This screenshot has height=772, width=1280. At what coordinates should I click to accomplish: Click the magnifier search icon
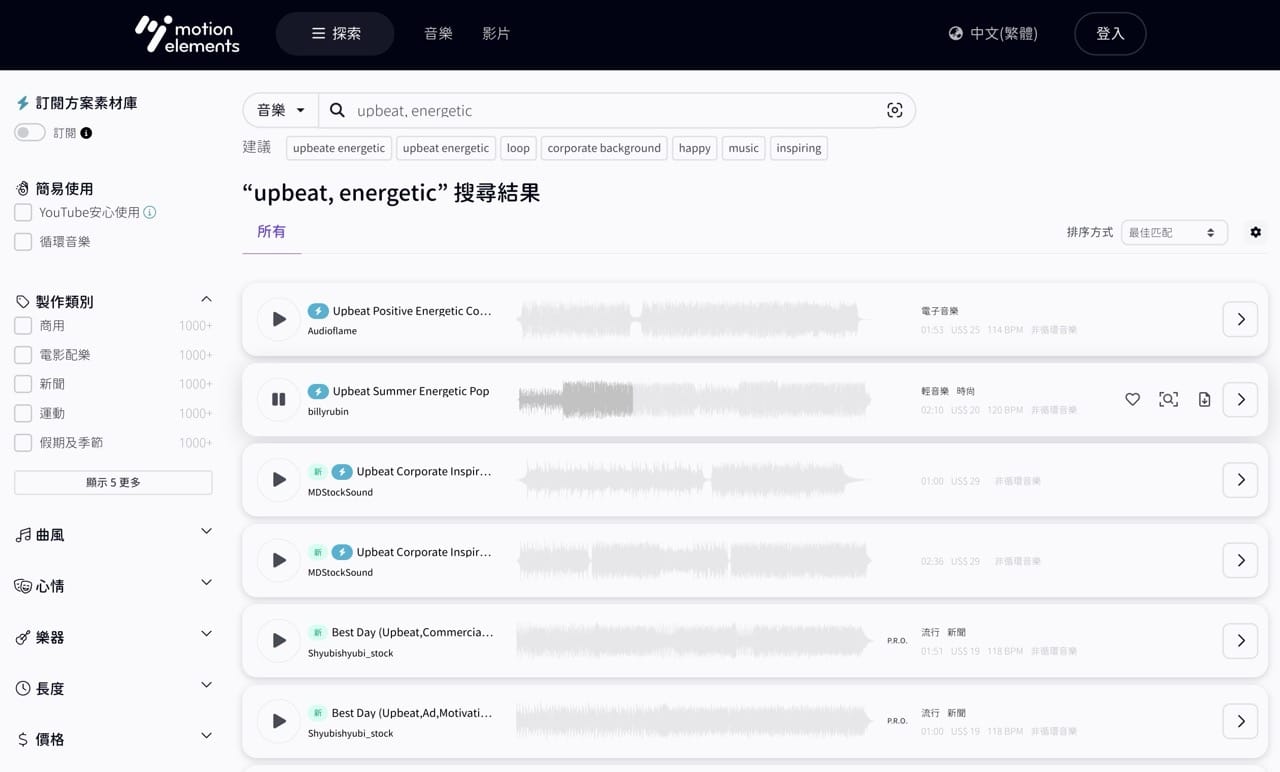tap(337, 110)
